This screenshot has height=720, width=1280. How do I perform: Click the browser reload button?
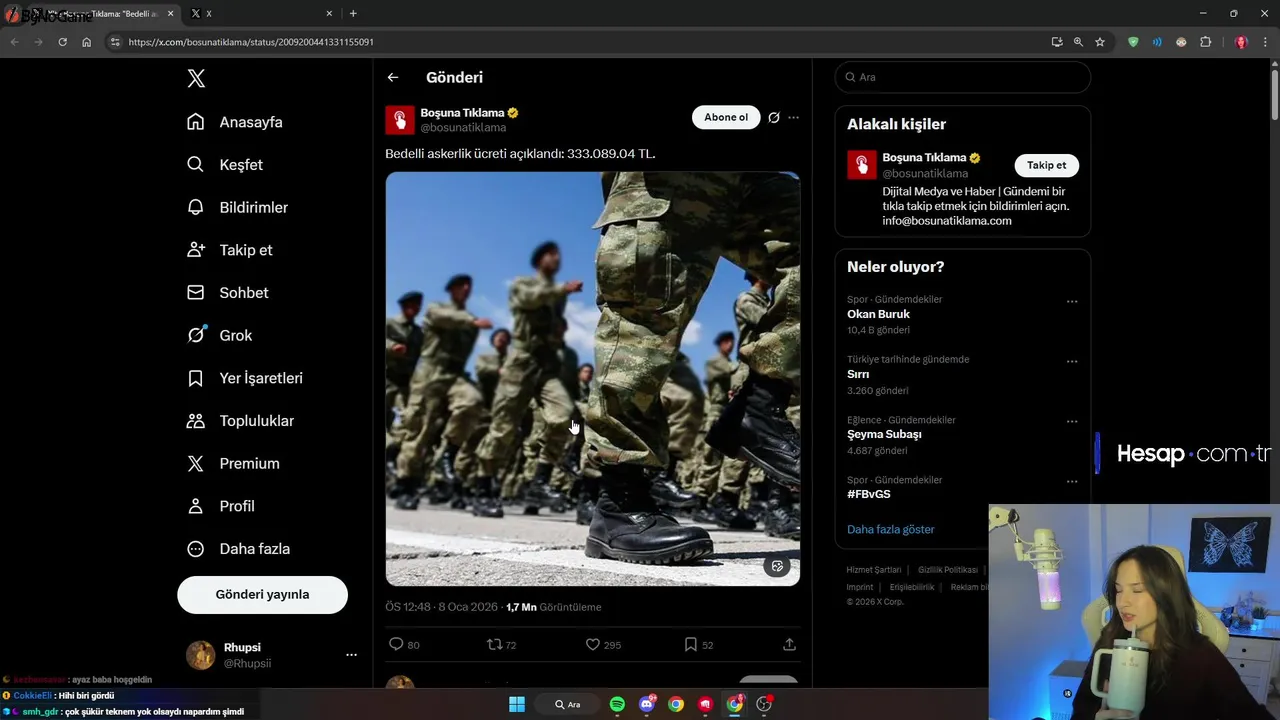pyautogui.click(x=62, y=42)
